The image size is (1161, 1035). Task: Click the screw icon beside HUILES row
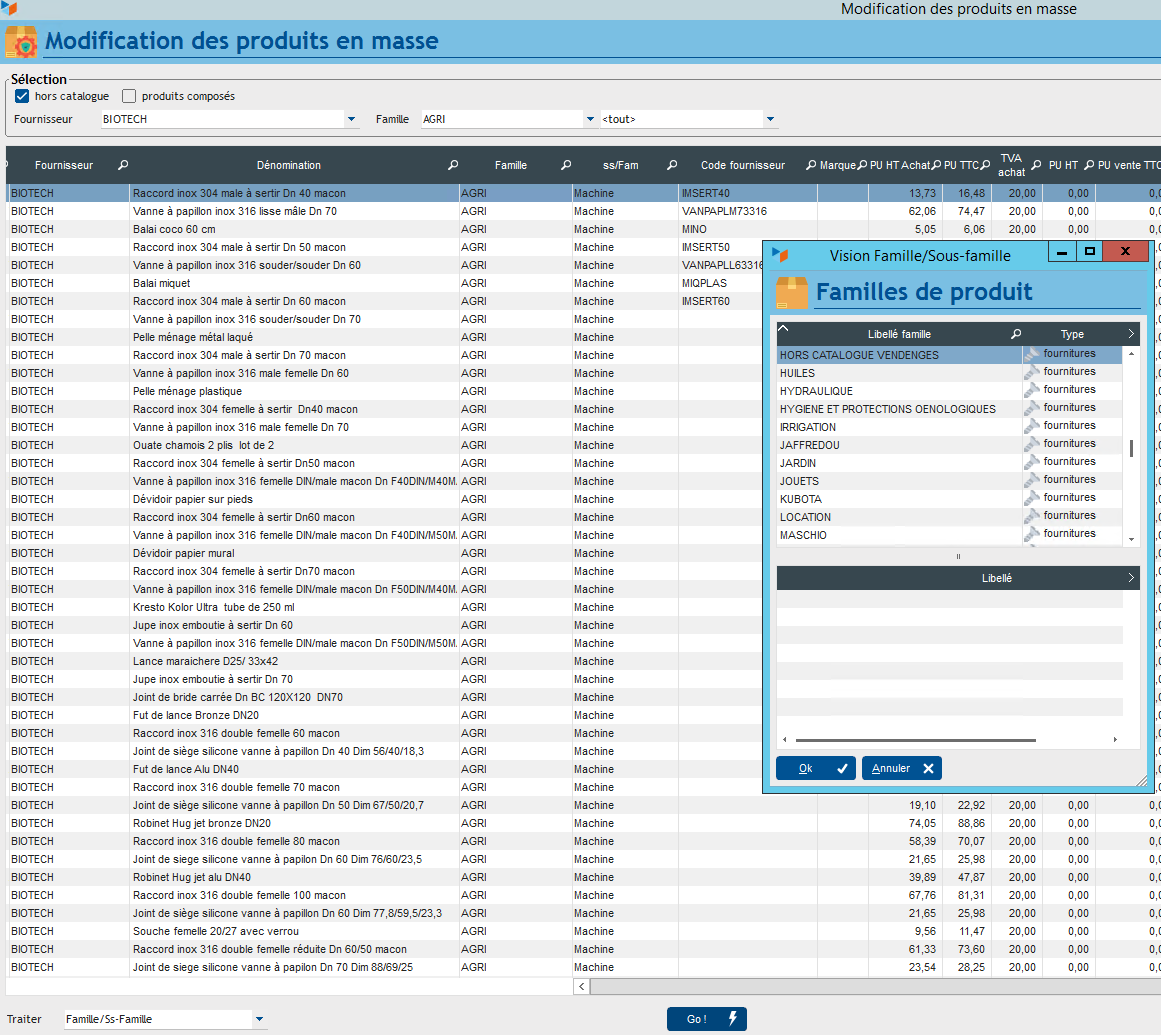1031,372
